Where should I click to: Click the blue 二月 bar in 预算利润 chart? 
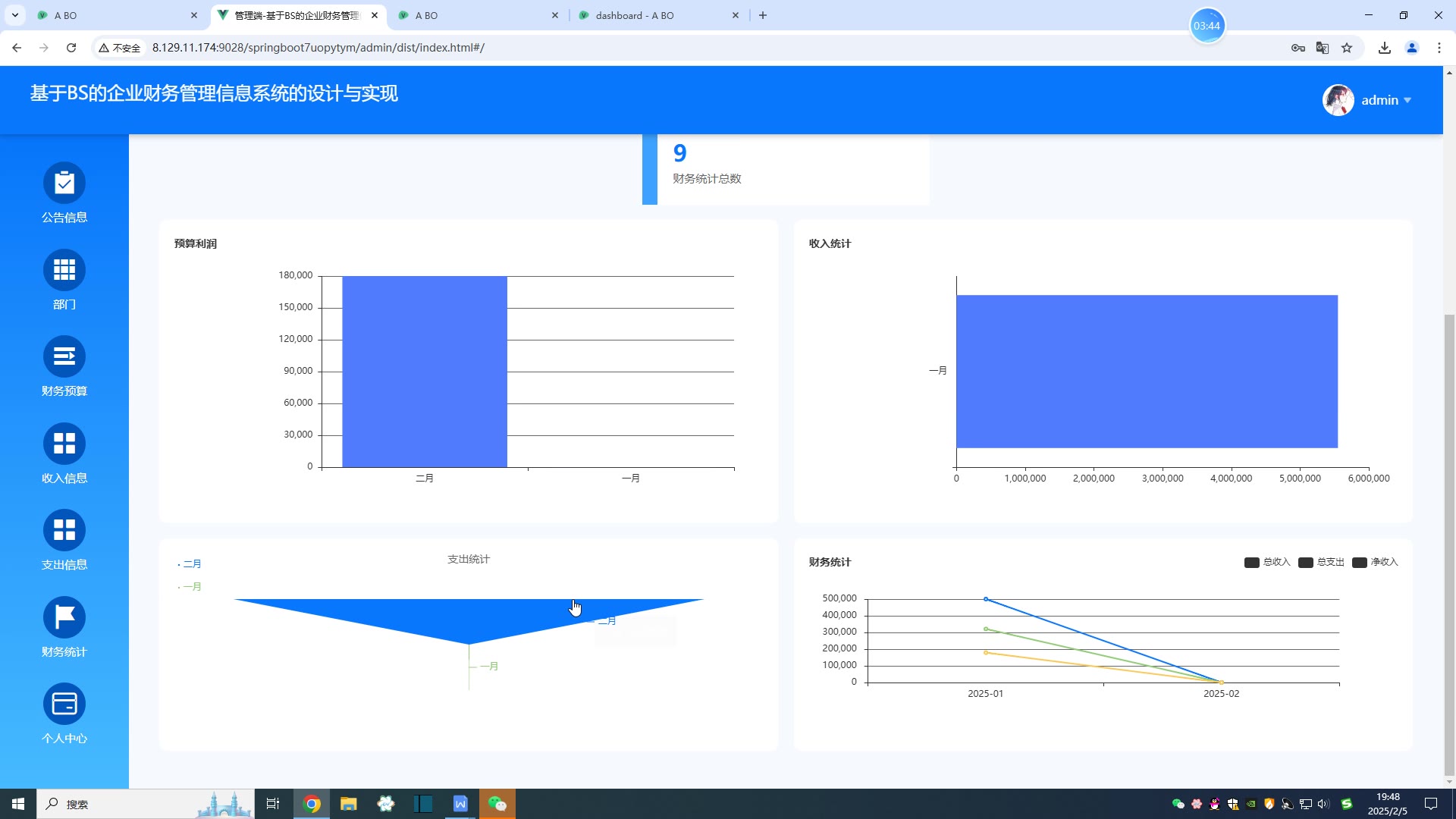click(424, 372)
